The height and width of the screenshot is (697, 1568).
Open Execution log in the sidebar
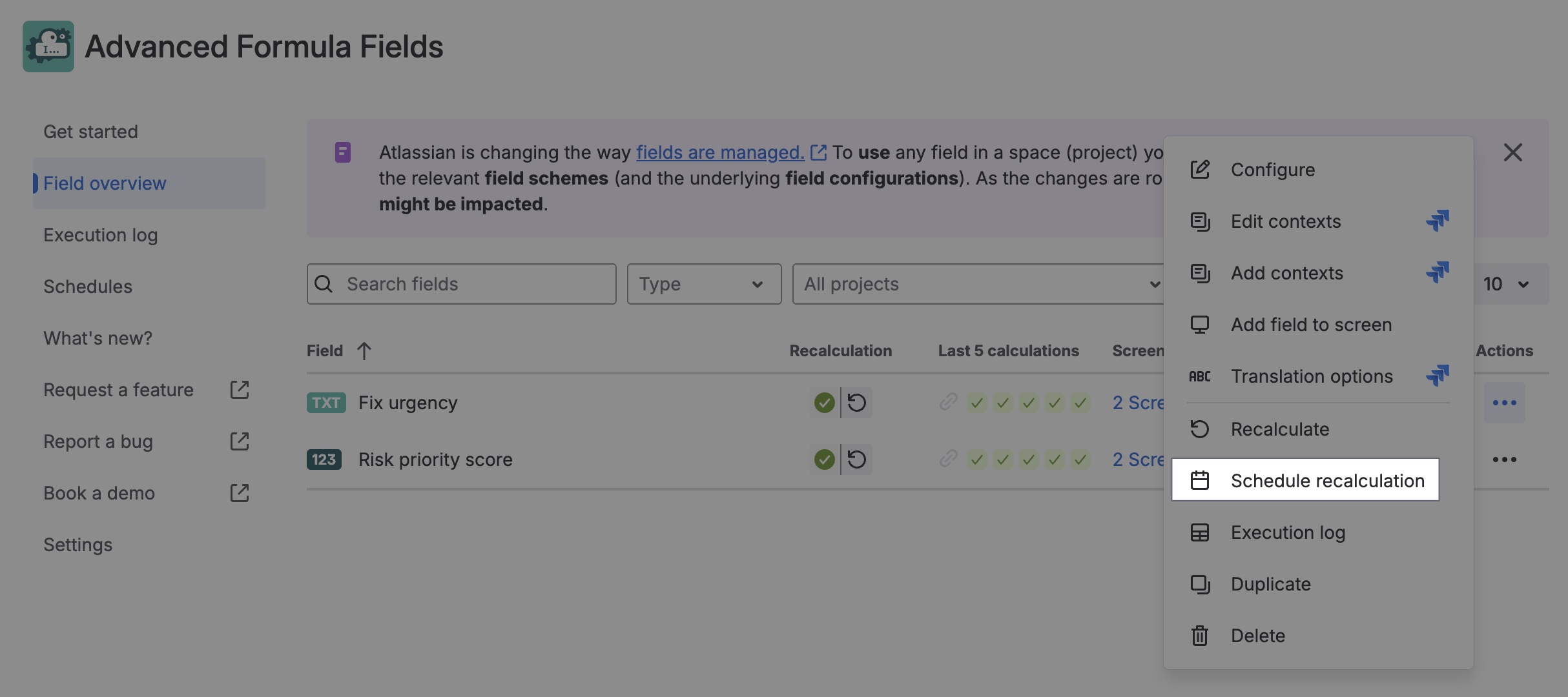(x=149, y=235)
